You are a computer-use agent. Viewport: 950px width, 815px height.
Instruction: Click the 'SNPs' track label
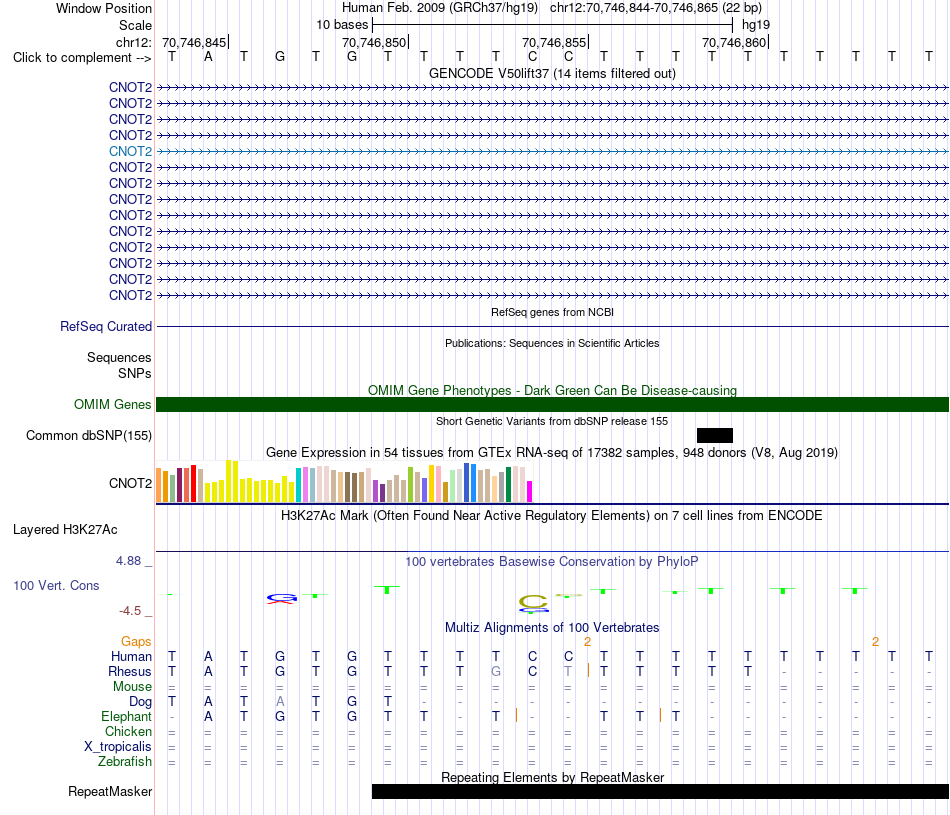click(135, 373)
